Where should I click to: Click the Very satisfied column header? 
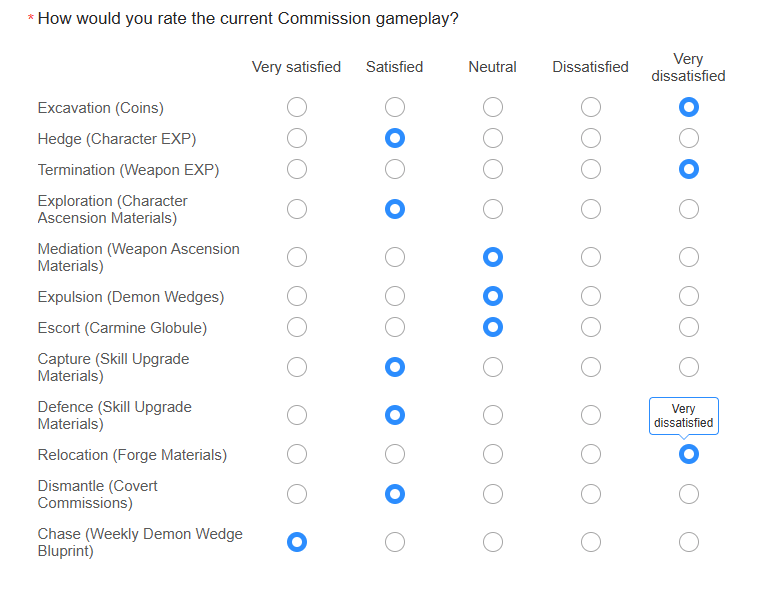pyautogui.click(x=296, y=67)
